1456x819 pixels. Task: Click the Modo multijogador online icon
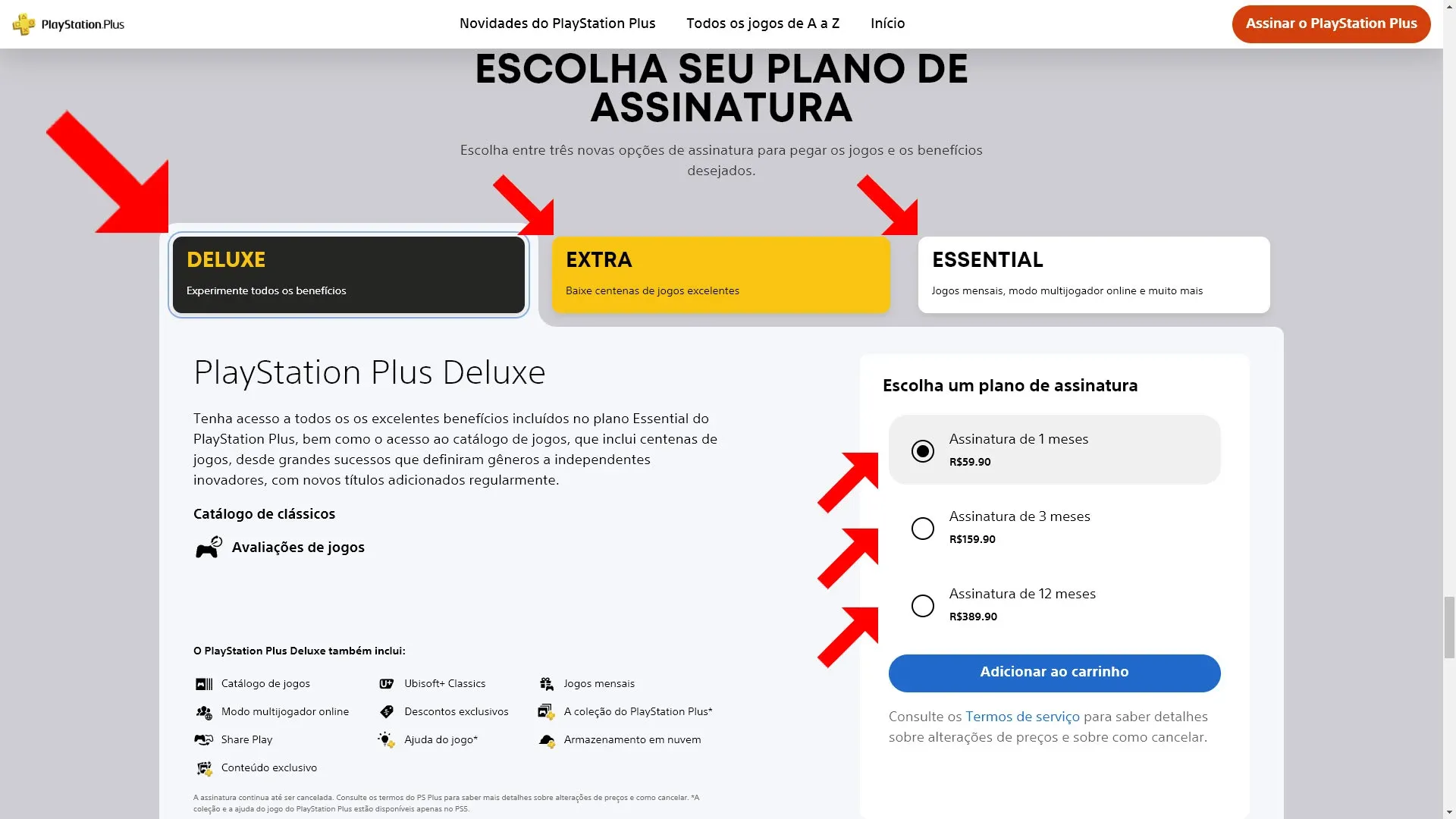click(205, 712)
